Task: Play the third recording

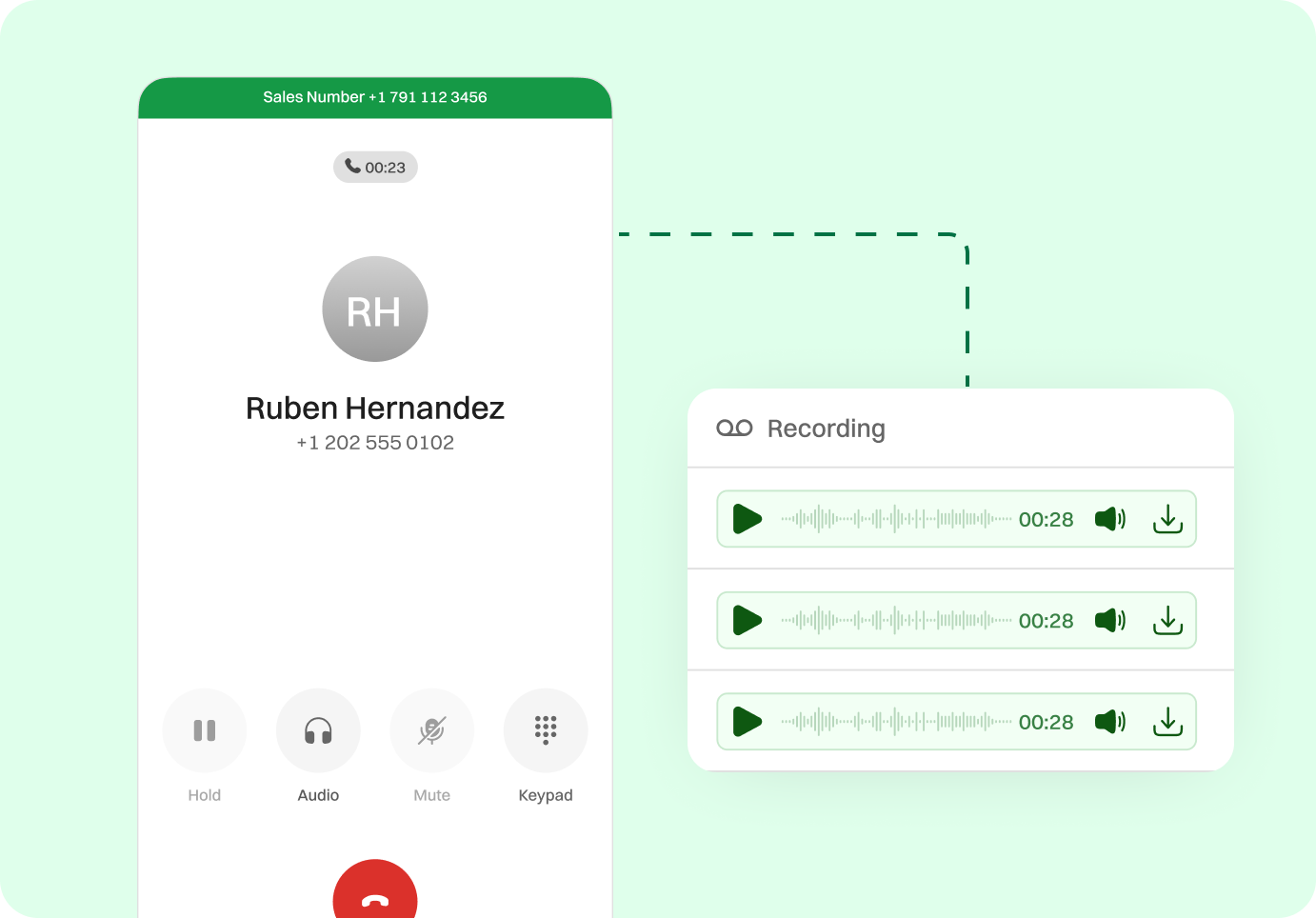Action: 748,722
